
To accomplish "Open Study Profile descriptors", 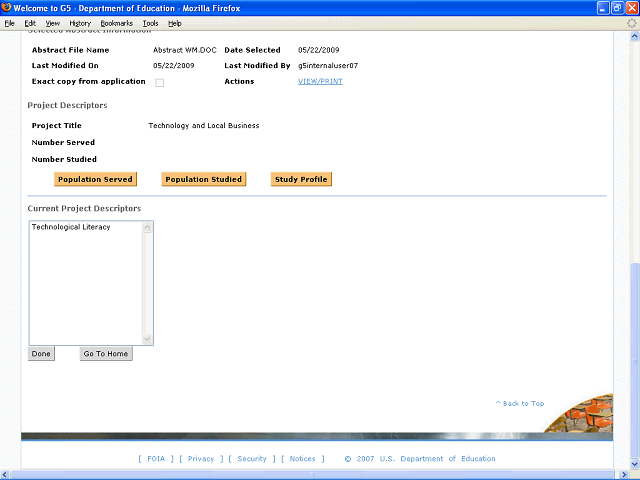I will click(x=301, y=179).
